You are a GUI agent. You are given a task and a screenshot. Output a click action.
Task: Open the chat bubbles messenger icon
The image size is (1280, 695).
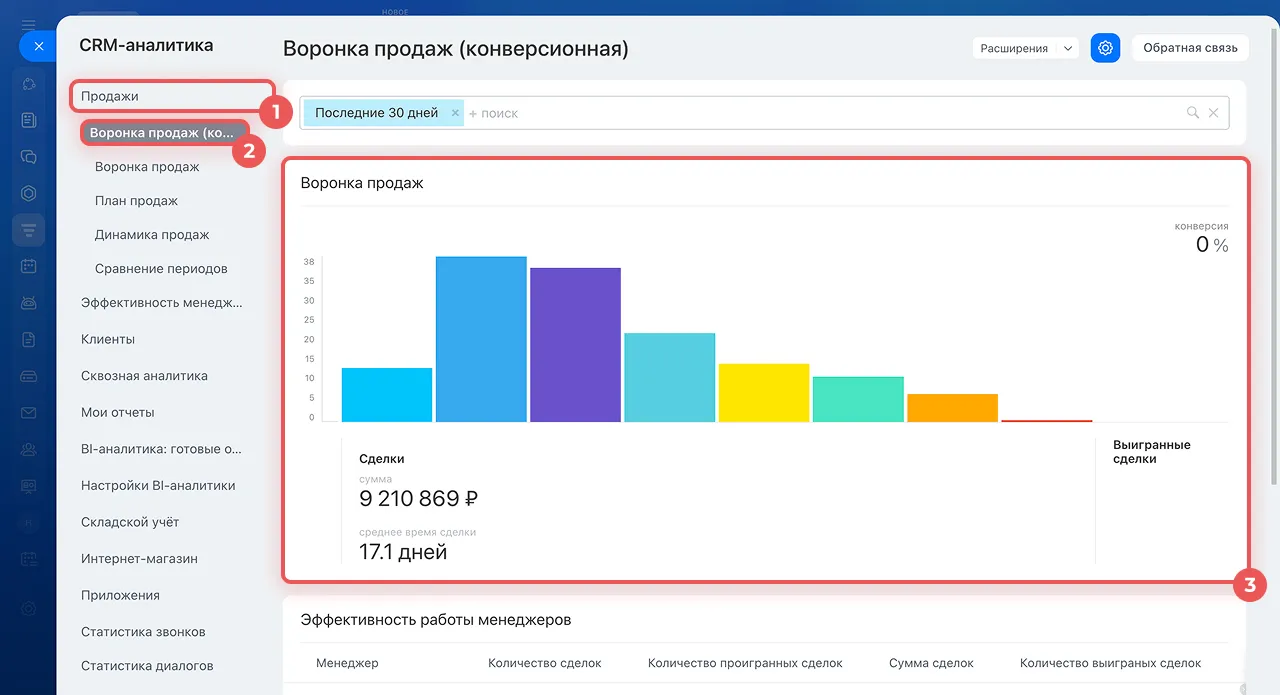pyautogui.click(x=28, y=157)
